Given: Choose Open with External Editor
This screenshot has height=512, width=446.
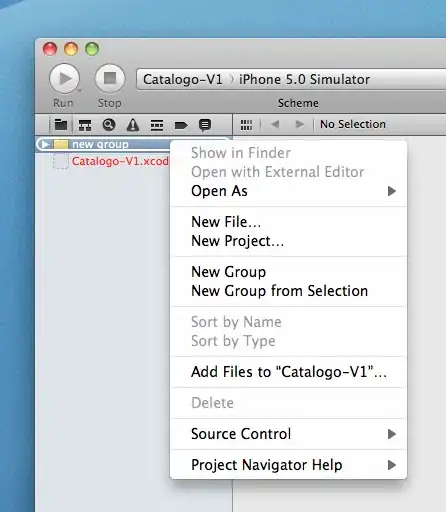Looking at the screenshot, I should 278,172.
